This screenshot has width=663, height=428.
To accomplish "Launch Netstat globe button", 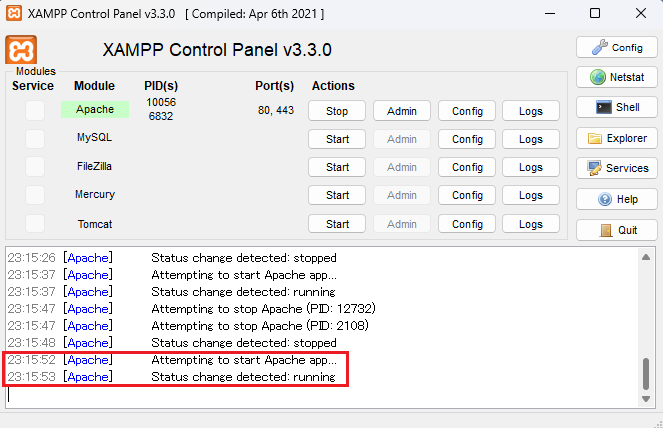I will [616, 77].
